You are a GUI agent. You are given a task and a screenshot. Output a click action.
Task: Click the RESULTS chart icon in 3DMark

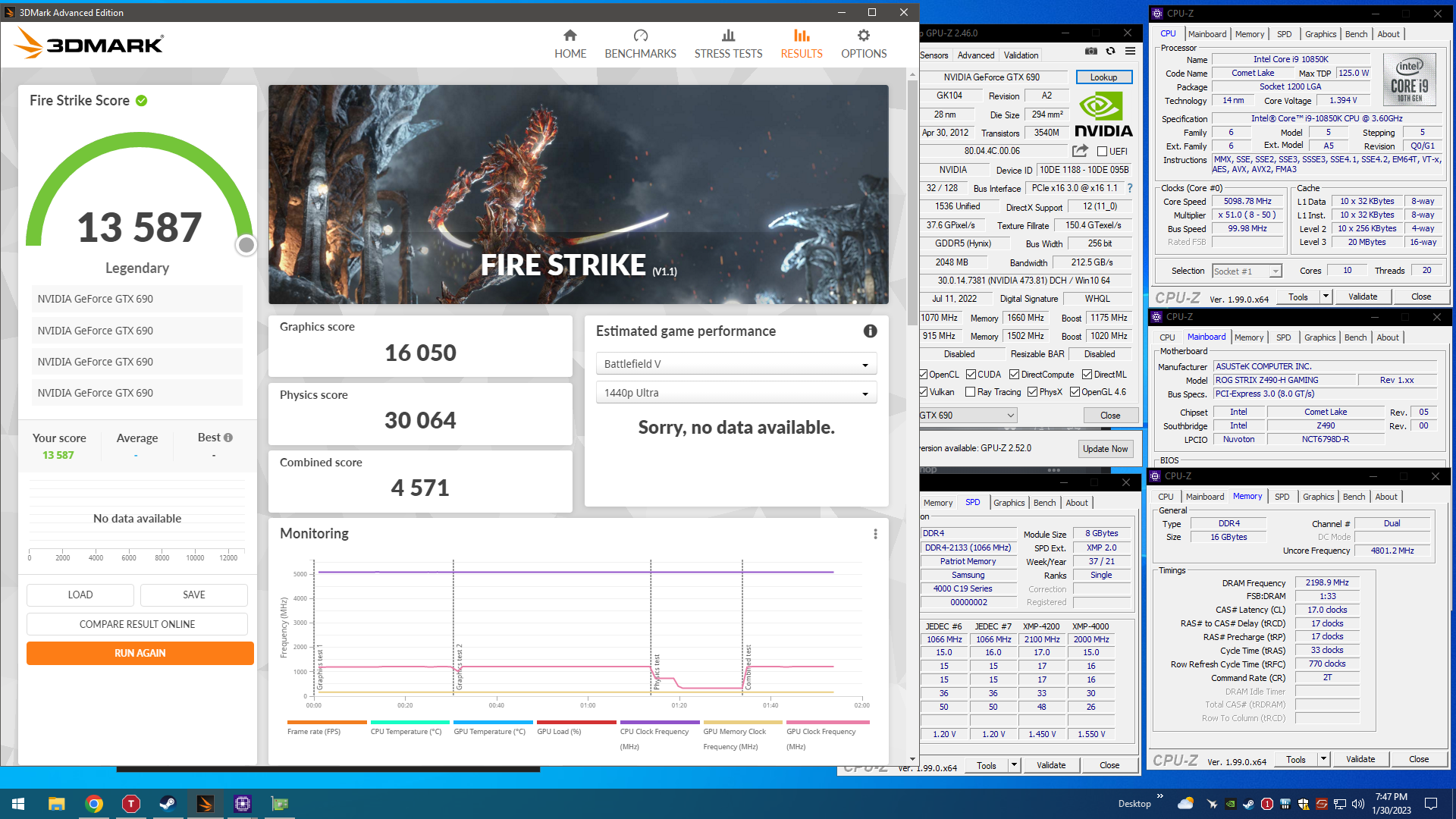pos(802,36)
